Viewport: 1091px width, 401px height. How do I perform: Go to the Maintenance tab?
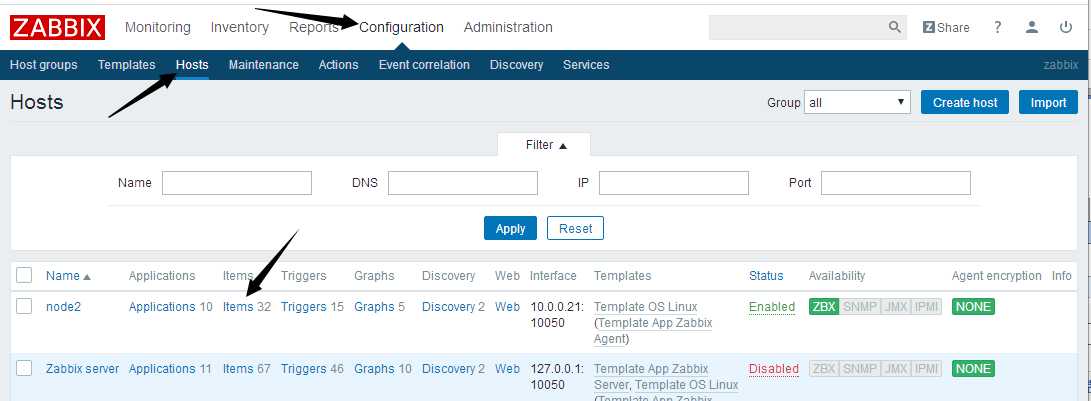(x=264, y=65)
